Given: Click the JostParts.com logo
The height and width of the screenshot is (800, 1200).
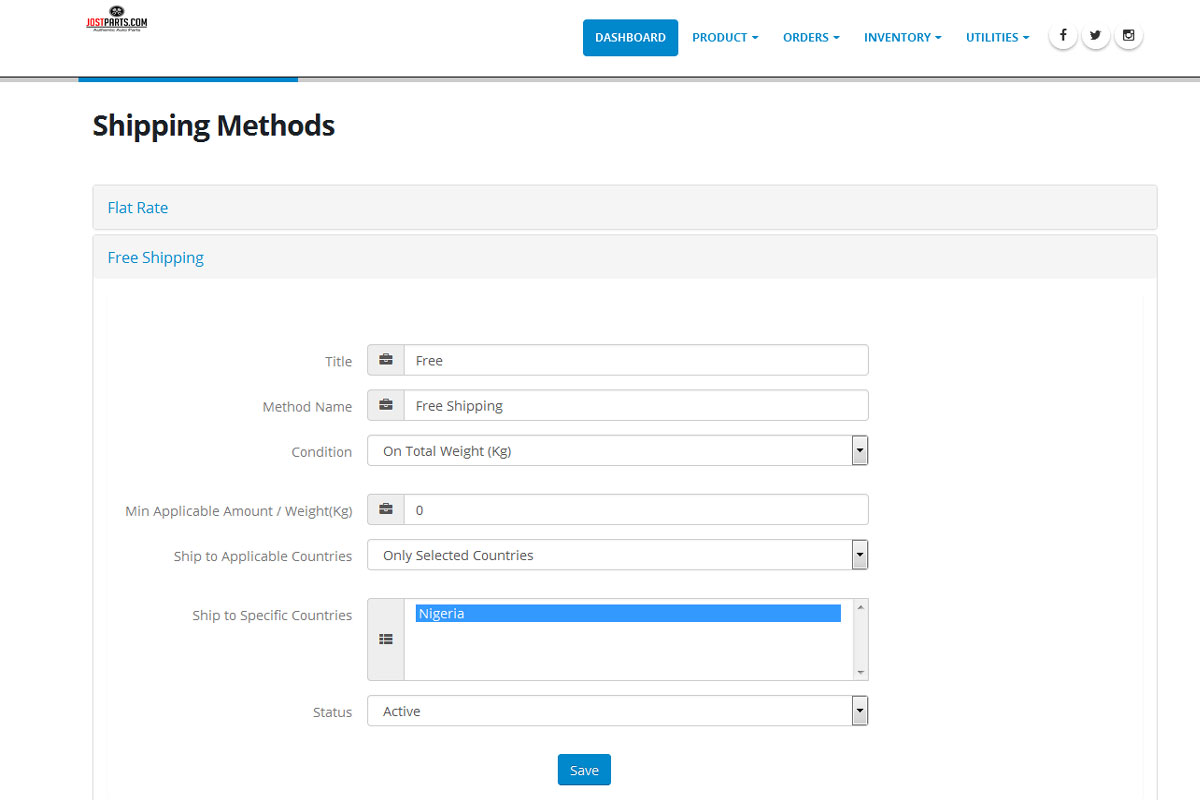Looking at the screenshot, I should (x=116, y=18).
